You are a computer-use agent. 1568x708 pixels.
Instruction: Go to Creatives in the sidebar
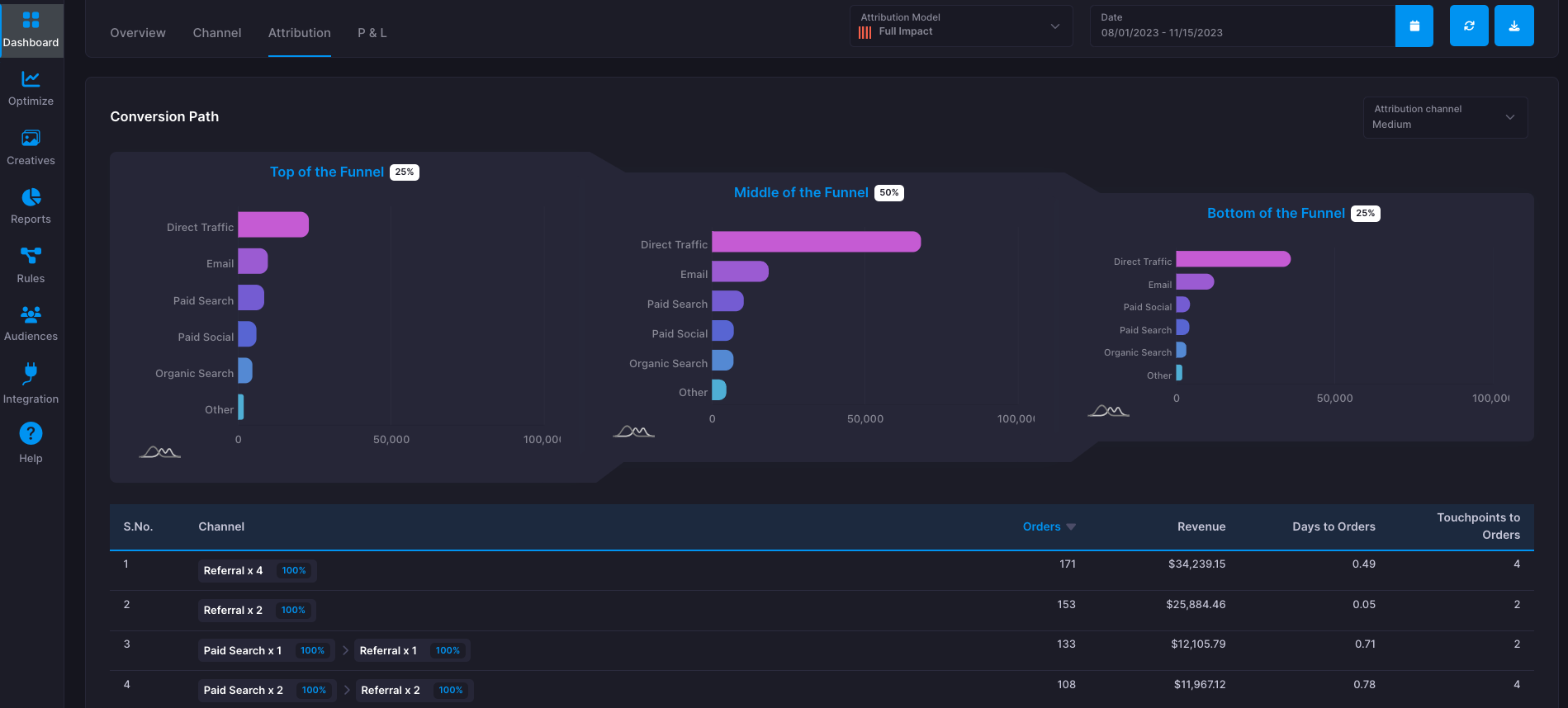pos(31,148)
